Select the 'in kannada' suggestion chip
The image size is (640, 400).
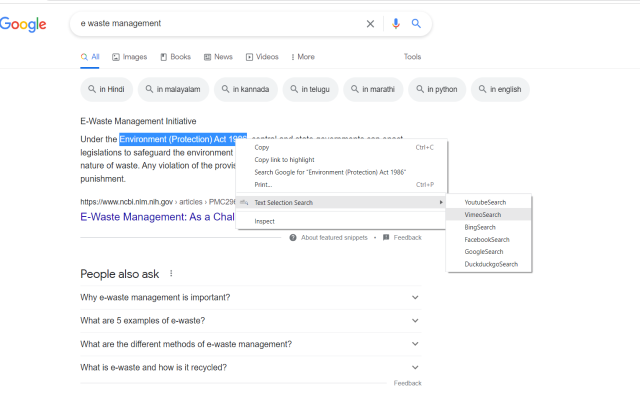pos(246,89)
